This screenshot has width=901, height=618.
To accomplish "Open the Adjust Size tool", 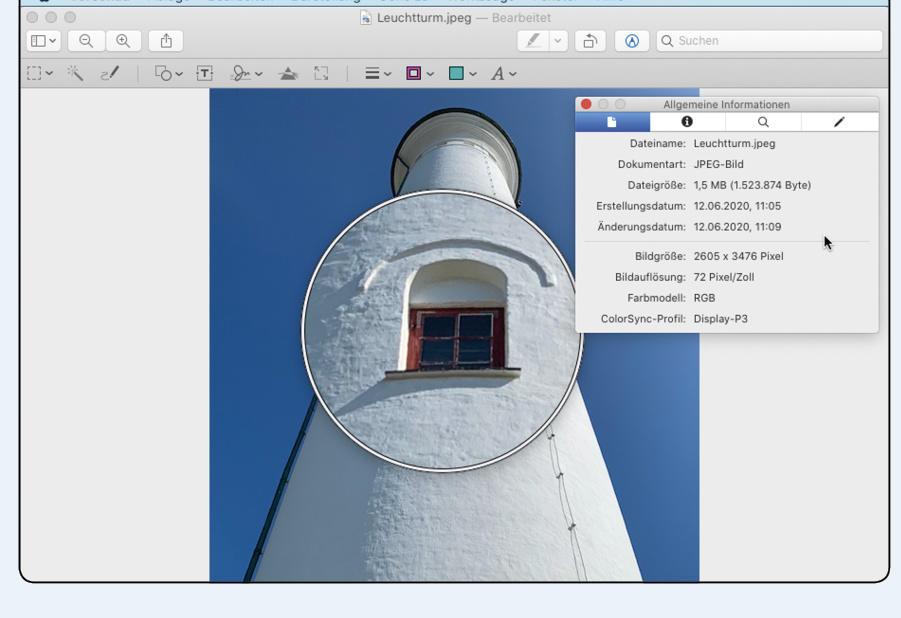I will point(321,73).
